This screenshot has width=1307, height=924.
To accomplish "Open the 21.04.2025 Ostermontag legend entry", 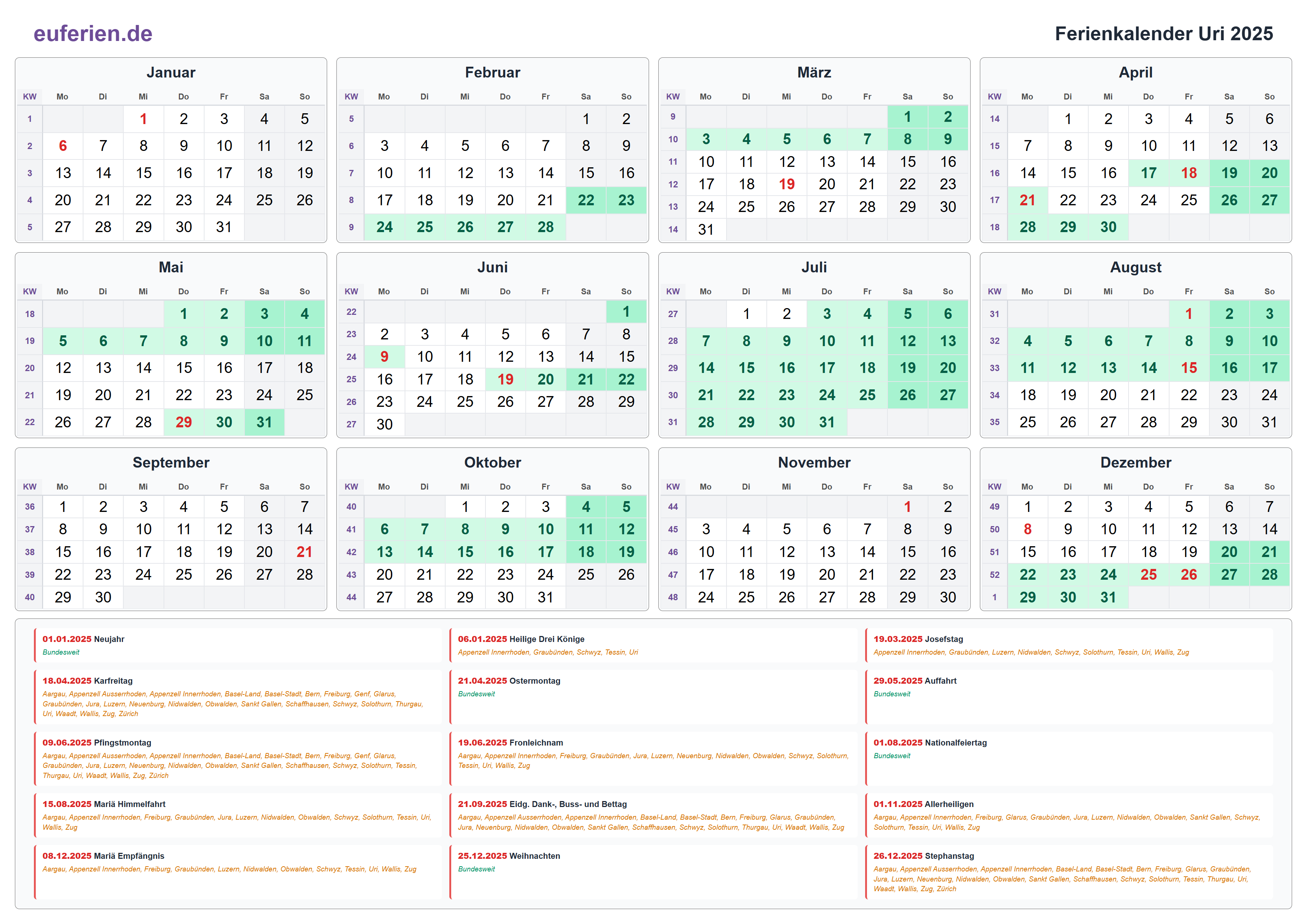I will [x=653, y=697].
